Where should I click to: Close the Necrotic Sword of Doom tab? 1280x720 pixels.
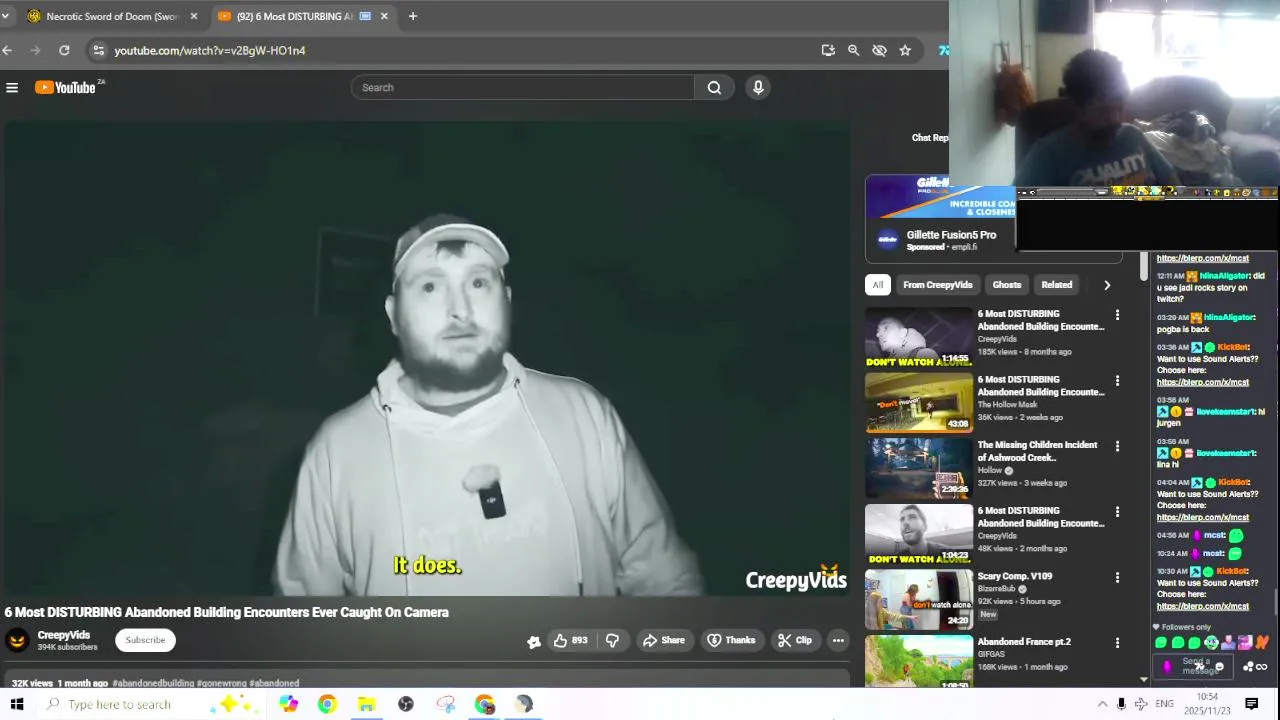[194, 16]
